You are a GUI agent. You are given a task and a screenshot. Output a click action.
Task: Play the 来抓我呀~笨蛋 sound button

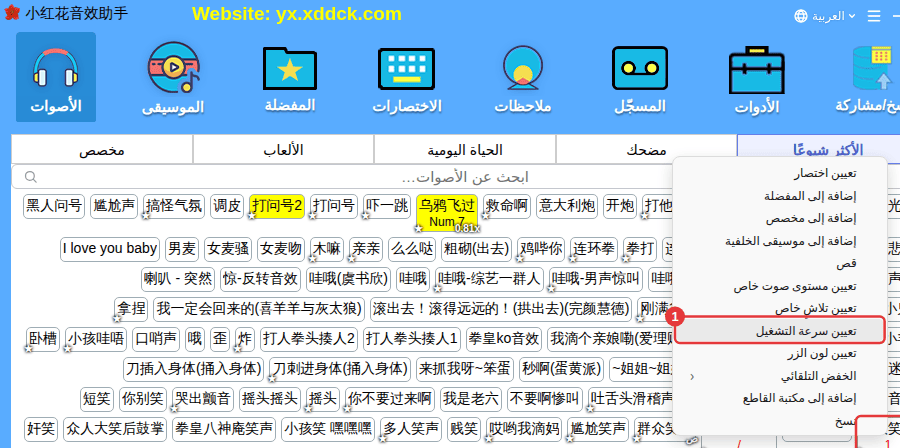point(464,369)
